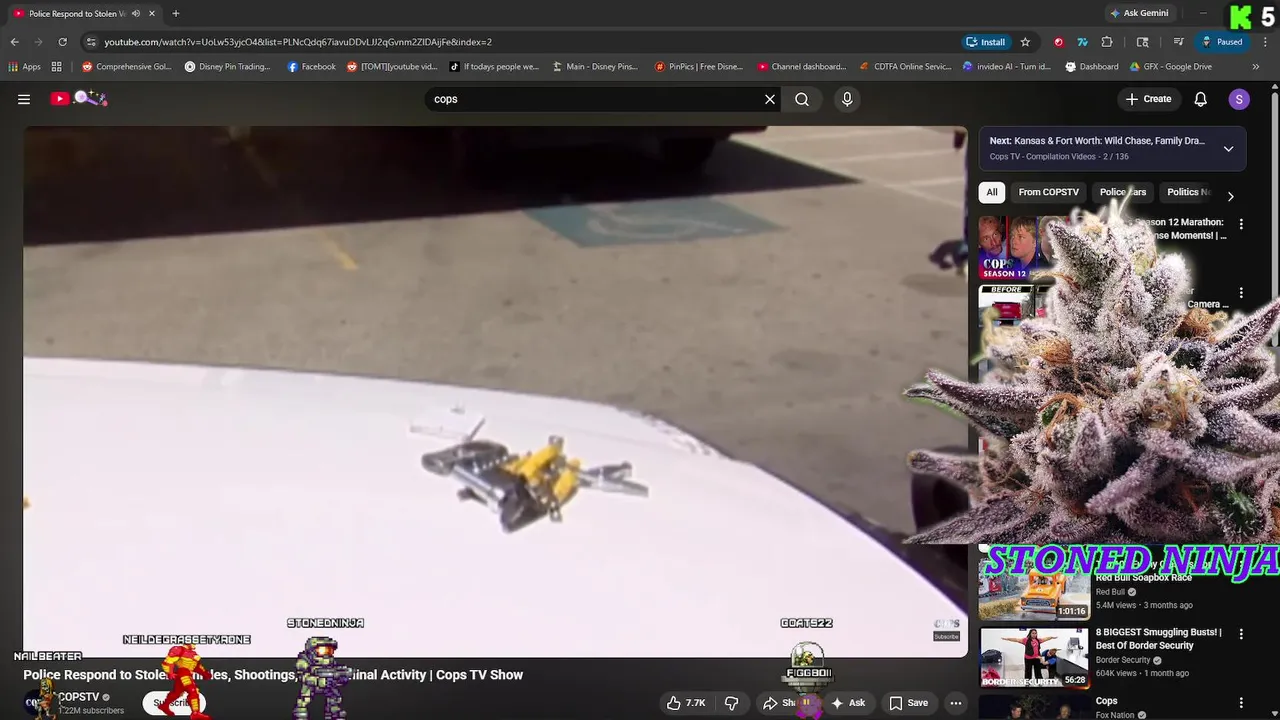Open the Red Bull Soapbox Race thumbnail
This screenshot has height=720, width=1280.
coord(1035,590)
